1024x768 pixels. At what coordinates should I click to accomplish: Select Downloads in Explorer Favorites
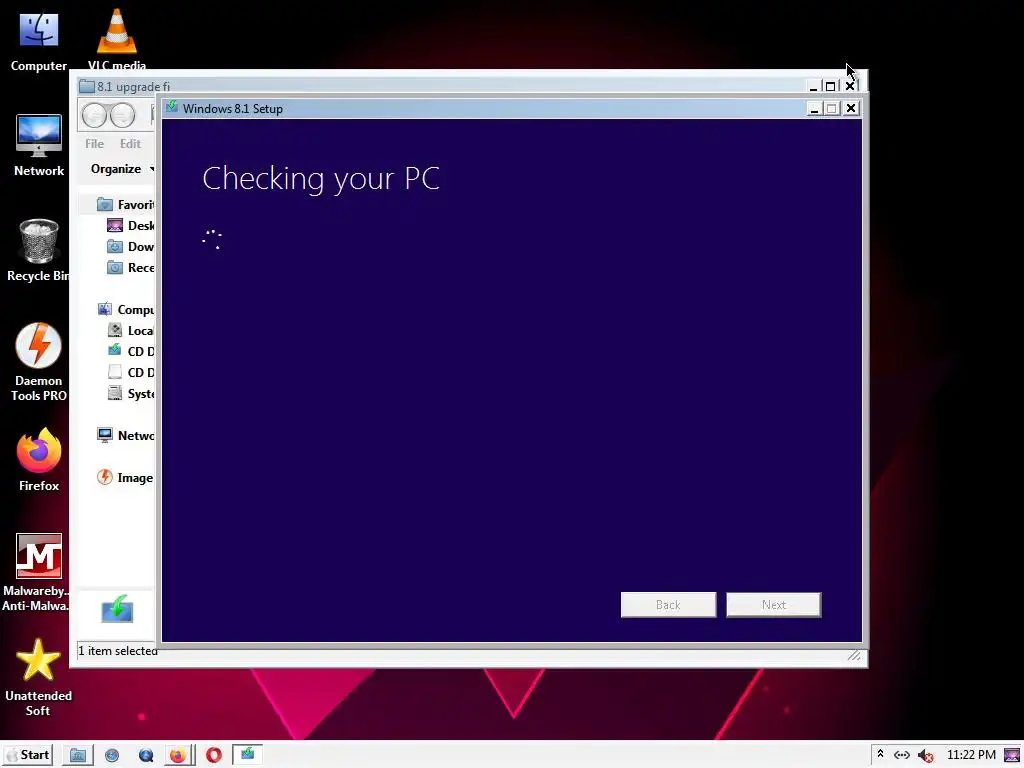point(131,247)
